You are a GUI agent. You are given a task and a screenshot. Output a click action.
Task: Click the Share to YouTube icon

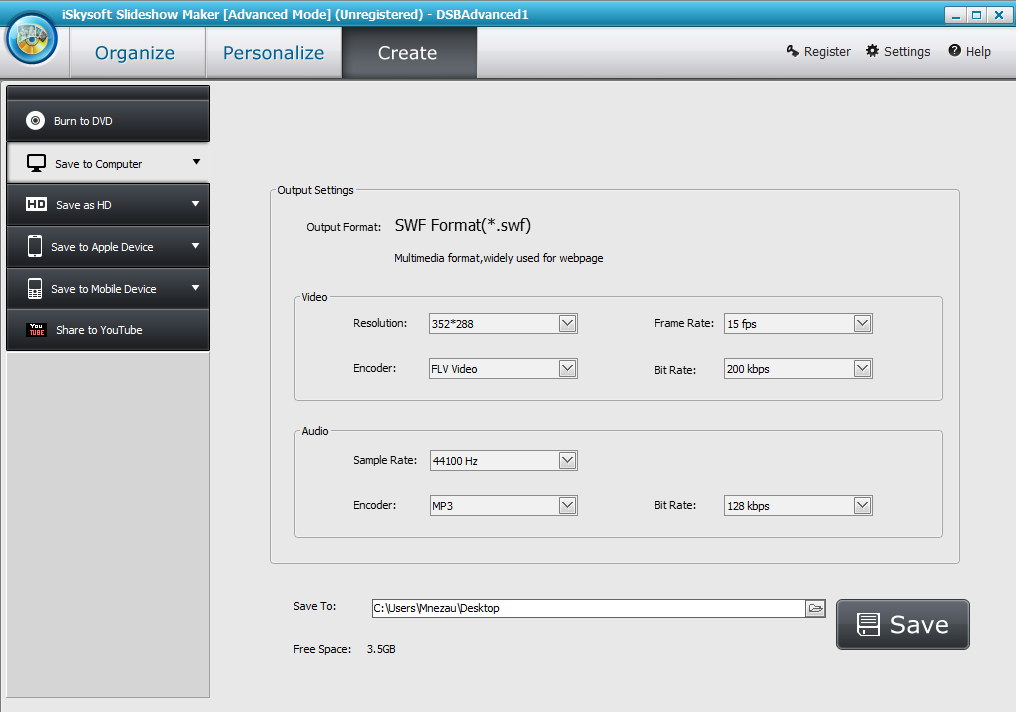click(37, 330)
